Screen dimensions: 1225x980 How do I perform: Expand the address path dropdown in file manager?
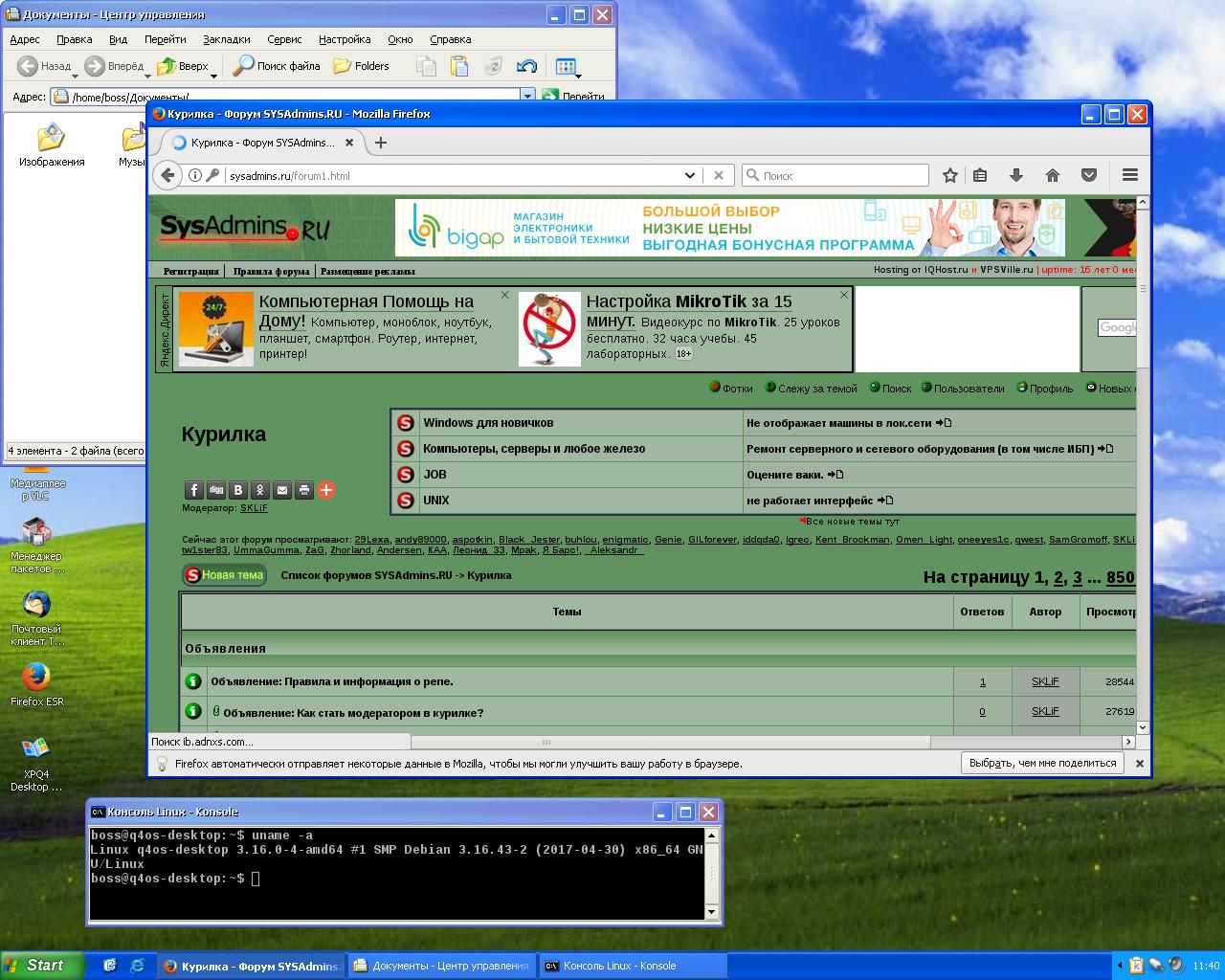tap(526, 96)
